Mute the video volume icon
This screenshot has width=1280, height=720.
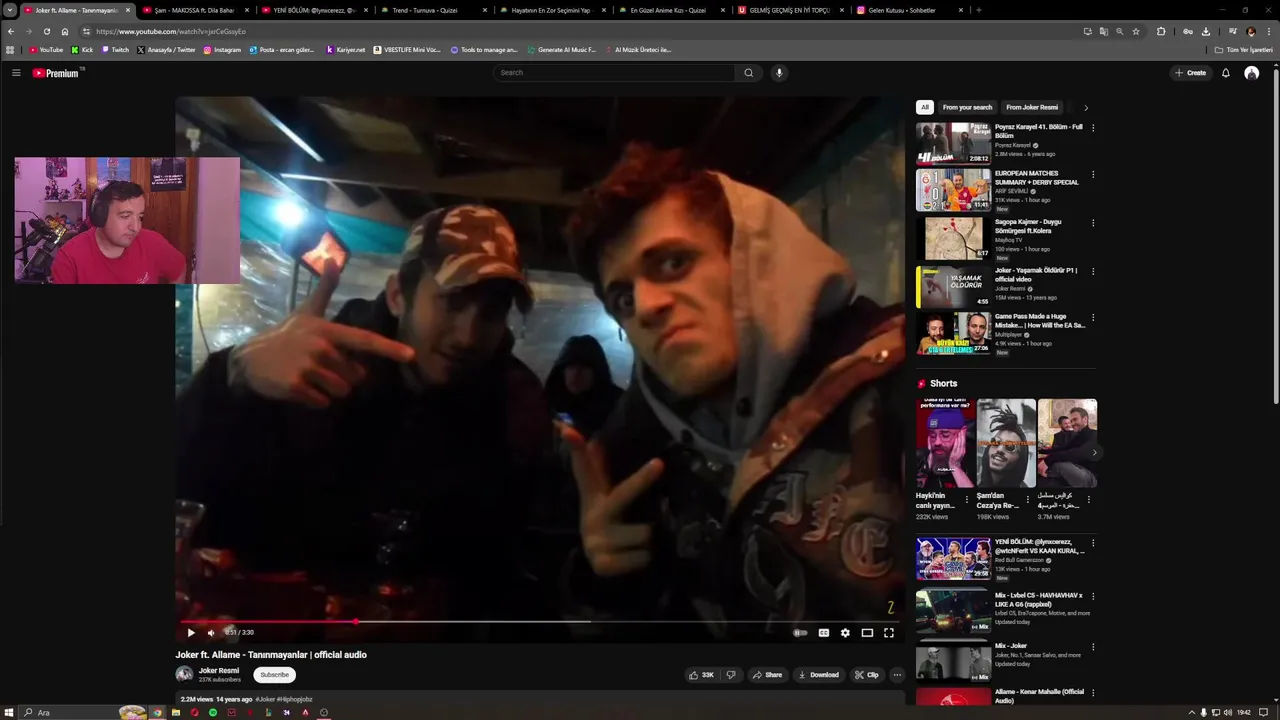(211, 633)
